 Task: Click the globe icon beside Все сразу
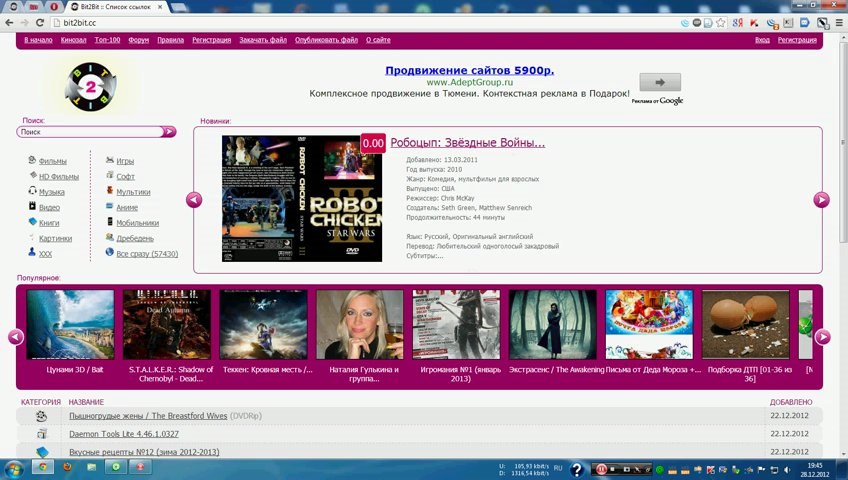click(x=109, y=253)
